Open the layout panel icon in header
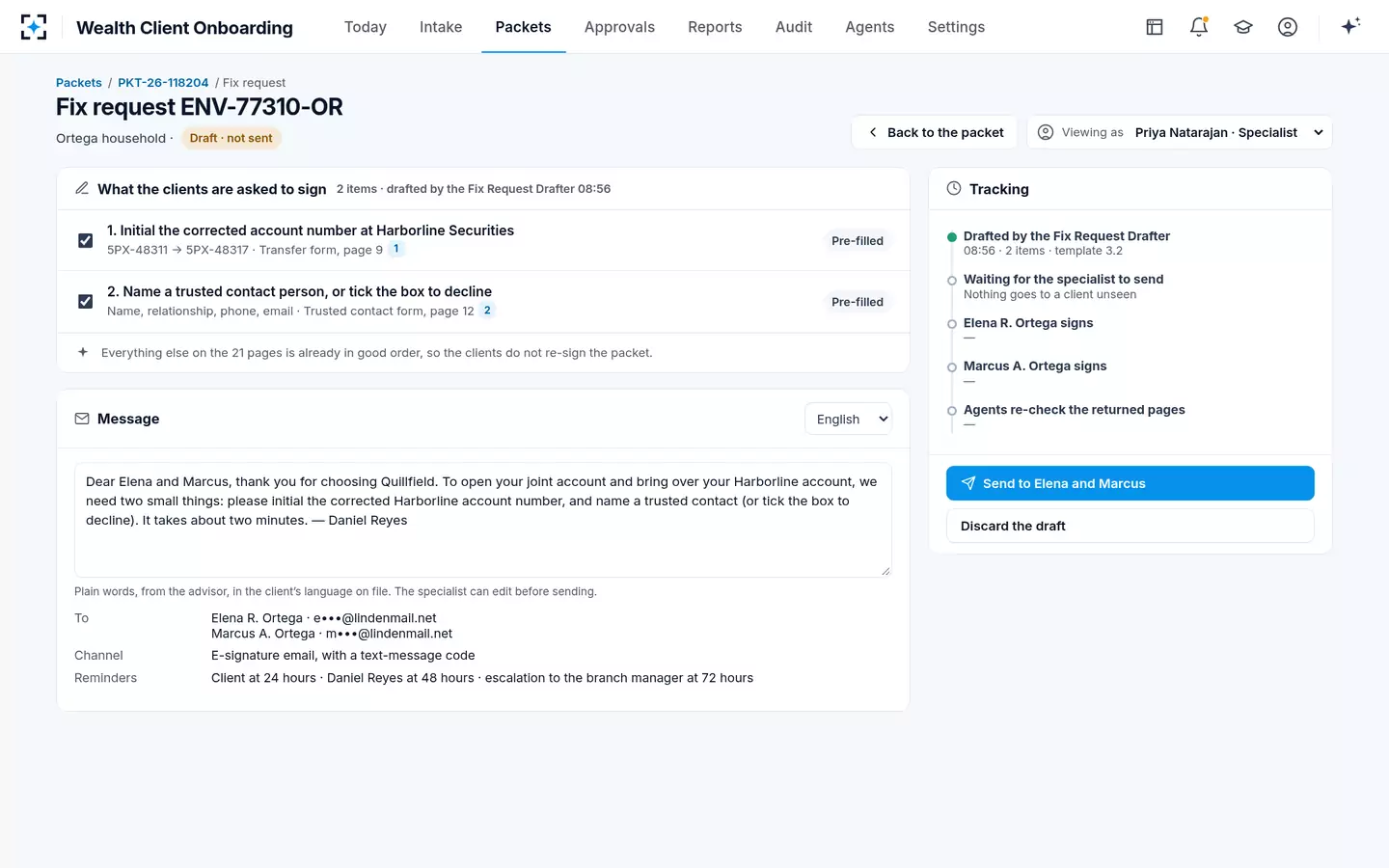The height and width of the screenshot is (868, 1389). pyautogui.click(x=1155, y=27)
